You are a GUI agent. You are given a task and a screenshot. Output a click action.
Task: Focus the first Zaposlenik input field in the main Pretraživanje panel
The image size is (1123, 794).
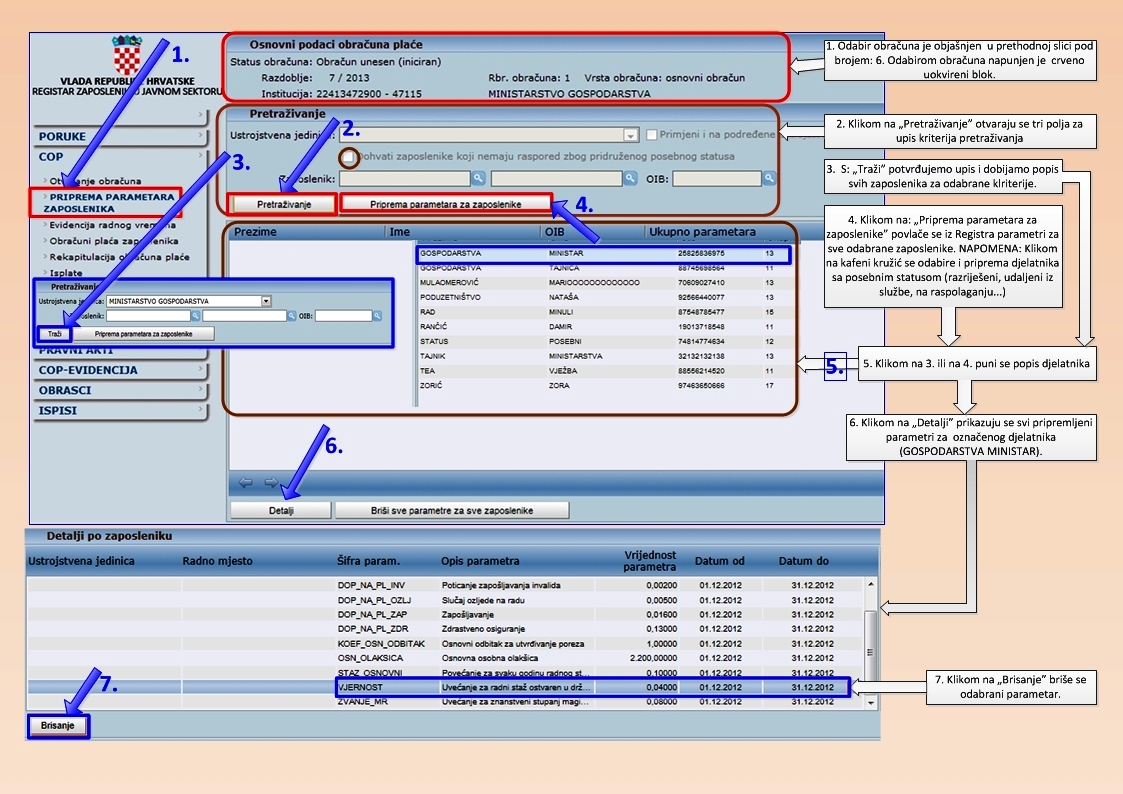tap(405, 178)
